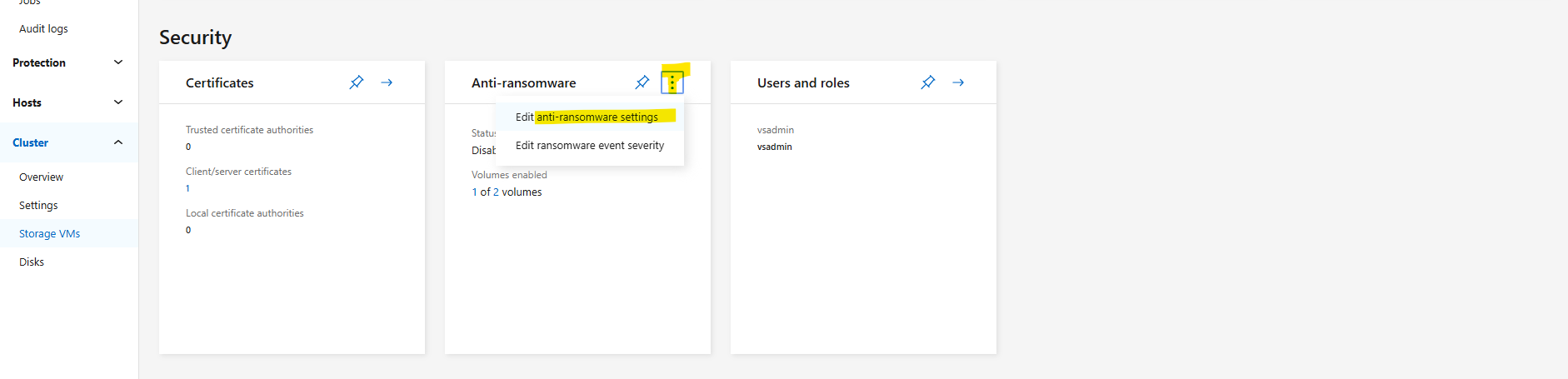Click the 1 volumes enabled link
1568x379 pixels.
click(x=474, y=192)
